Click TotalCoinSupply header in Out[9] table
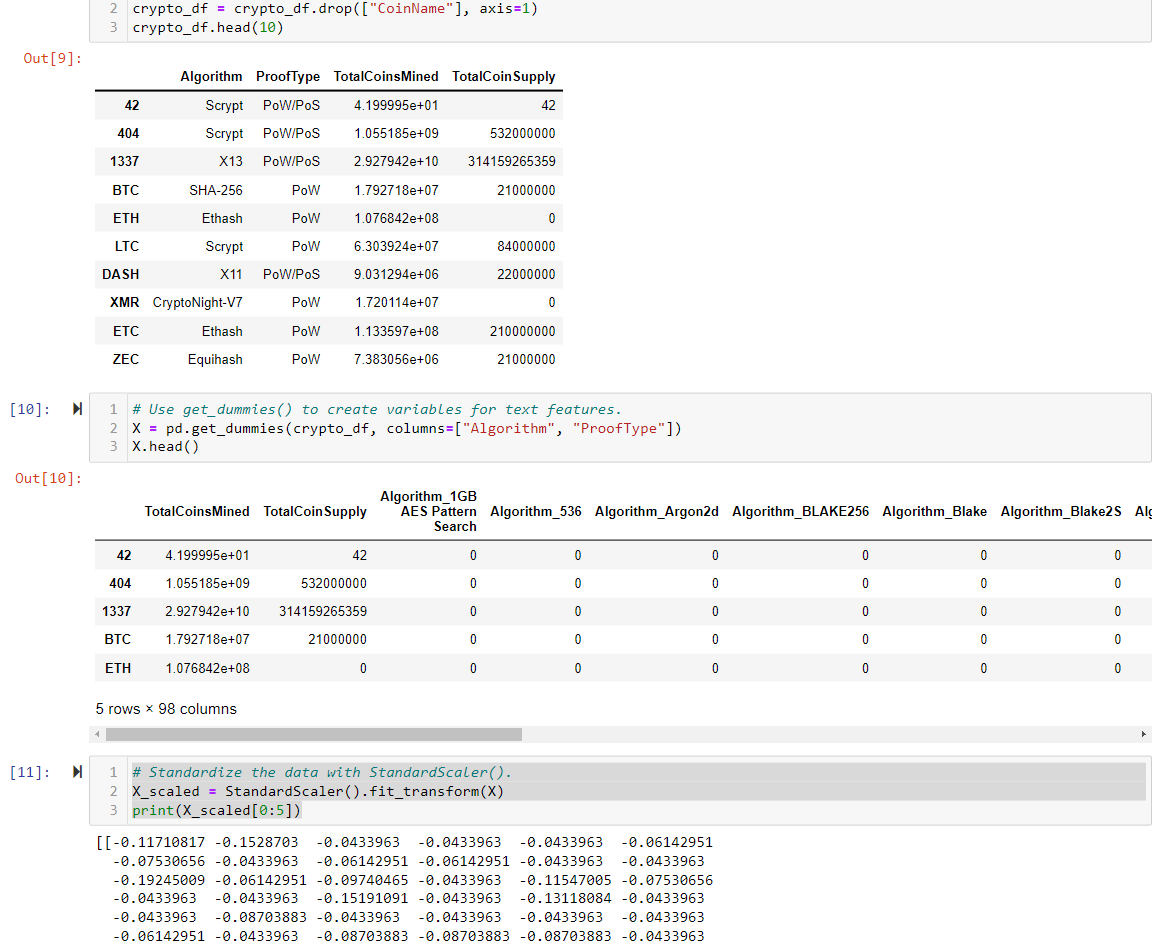This screenshot has width=1173, height=947. click(503, 76)
